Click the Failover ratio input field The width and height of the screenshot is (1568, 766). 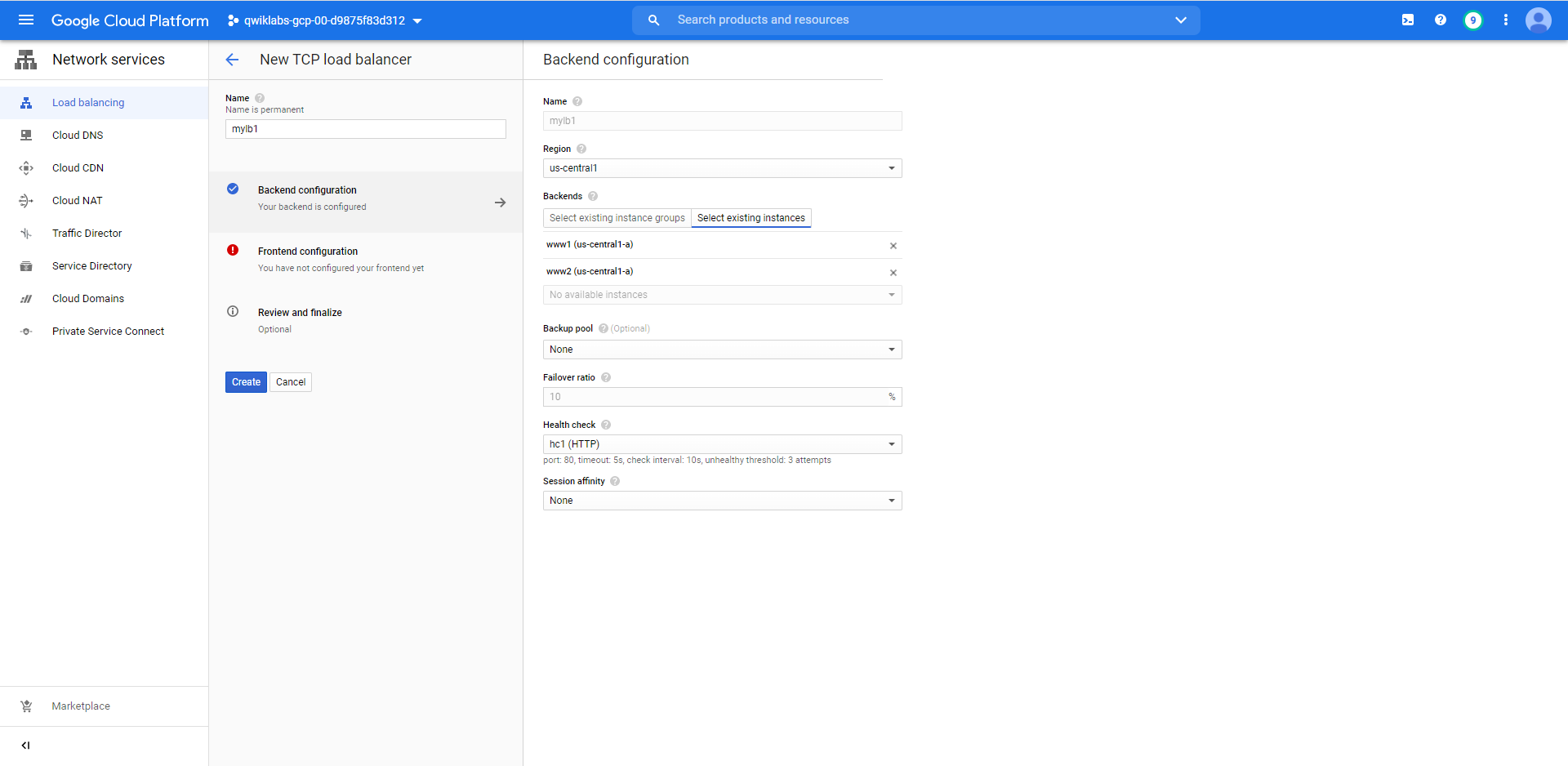pos(723,397)
